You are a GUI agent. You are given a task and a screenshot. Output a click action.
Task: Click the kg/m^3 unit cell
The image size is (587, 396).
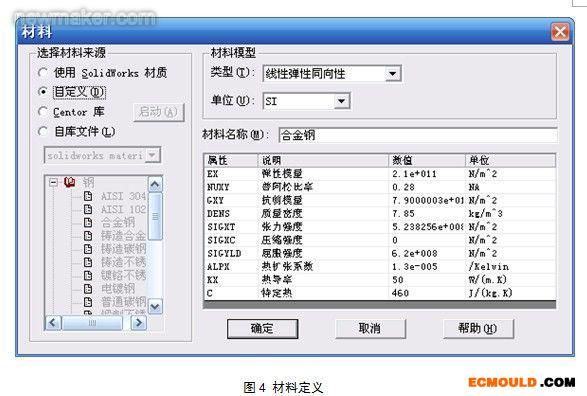[x=486, y=214]
